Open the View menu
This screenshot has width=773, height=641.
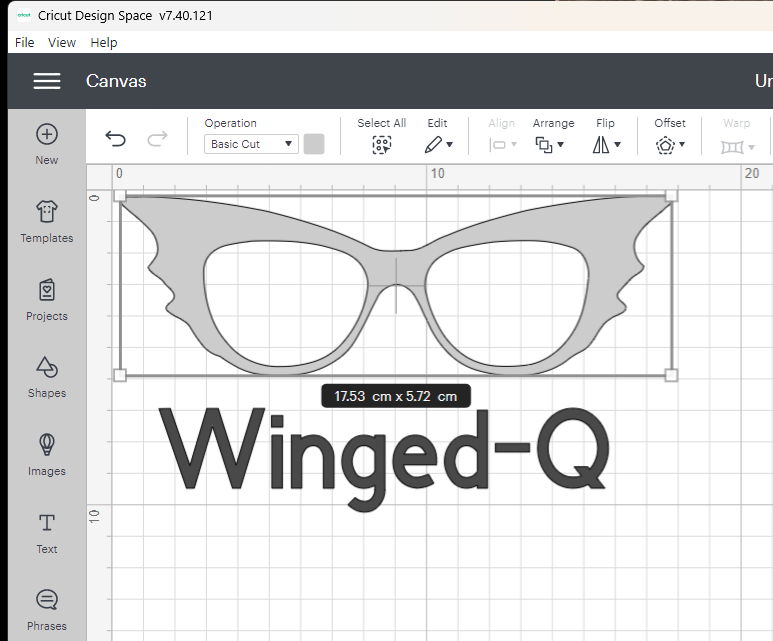[62, 42]
